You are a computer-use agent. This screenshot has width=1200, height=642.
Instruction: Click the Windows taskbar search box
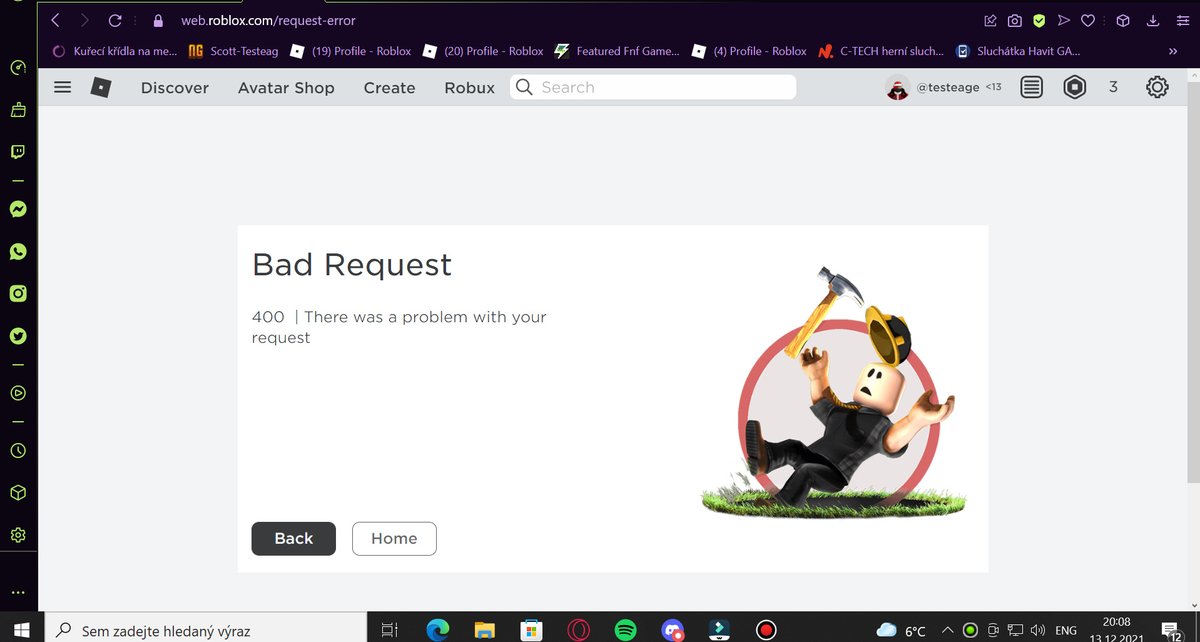click(207, 630)
